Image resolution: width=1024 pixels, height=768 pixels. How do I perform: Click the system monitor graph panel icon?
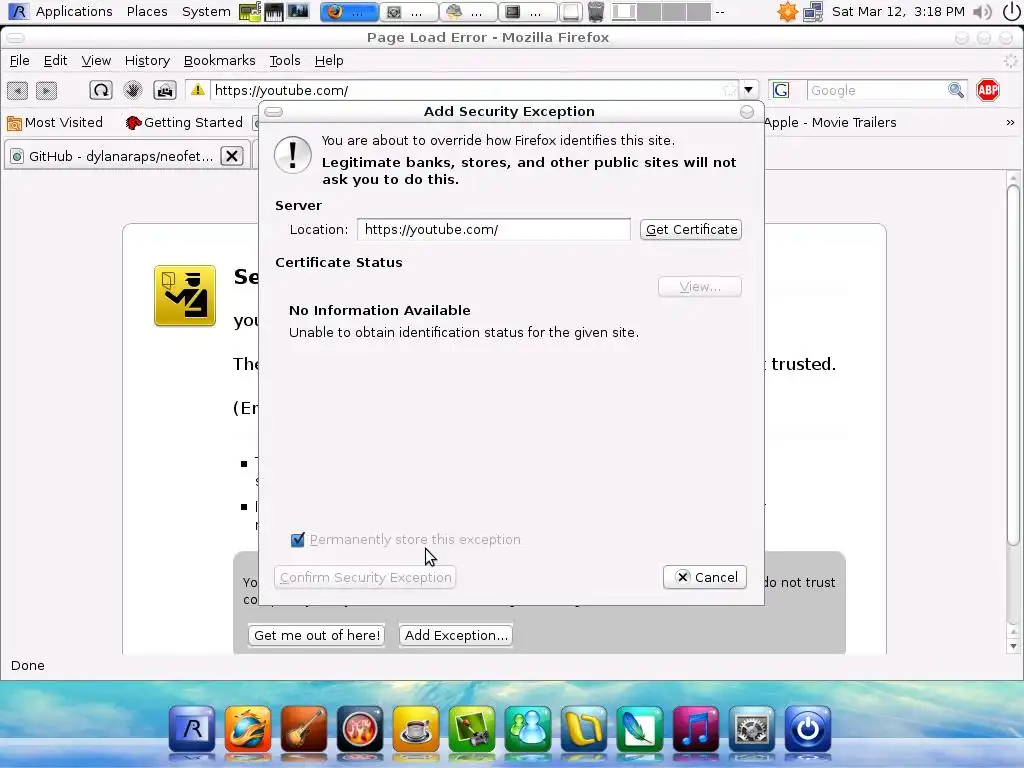tap(297, 12)
